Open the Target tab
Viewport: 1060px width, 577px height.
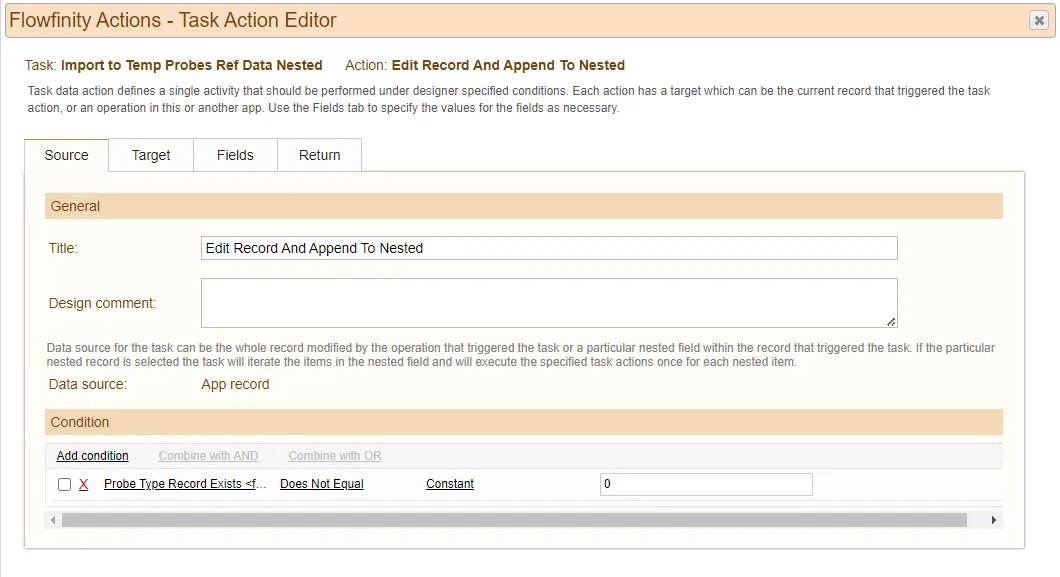point(151,155)
